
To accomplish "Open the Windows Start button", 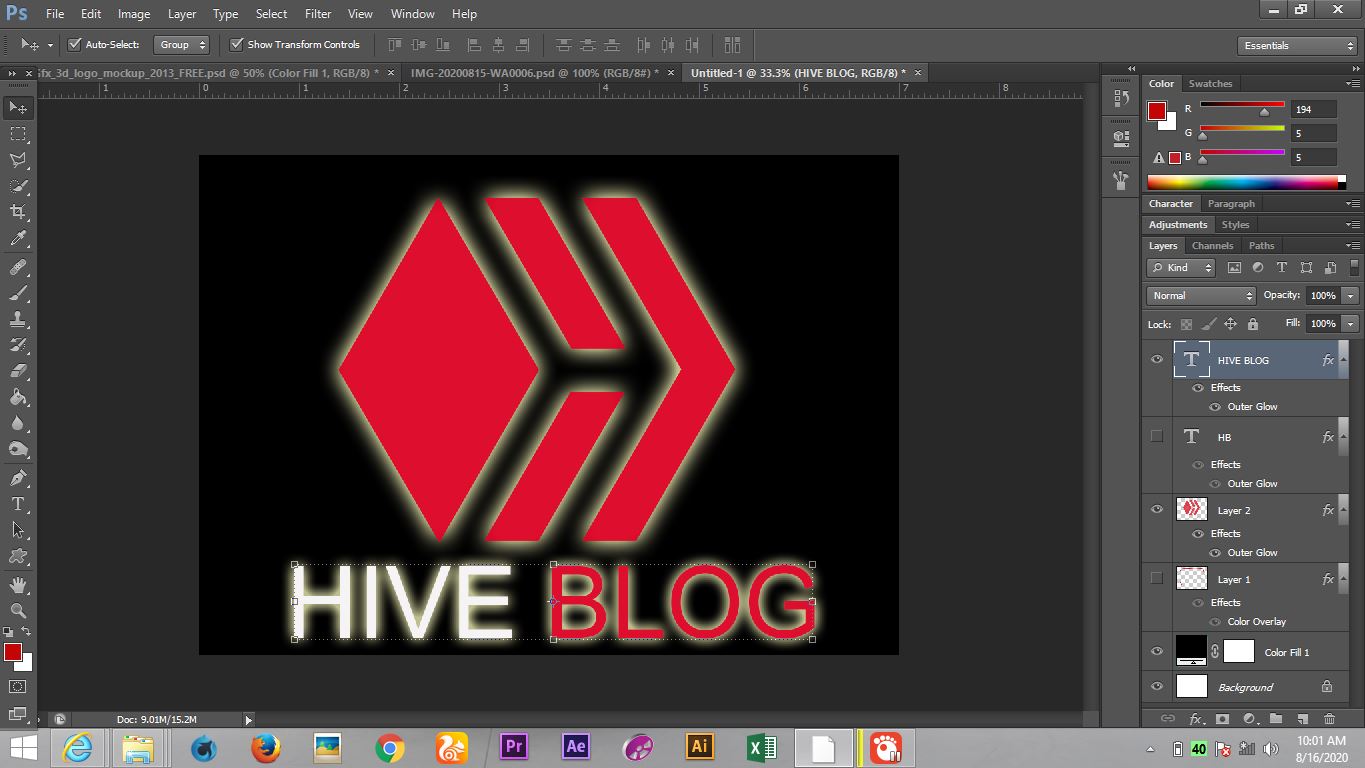I will pyautogui.click(x=22, y=748).
